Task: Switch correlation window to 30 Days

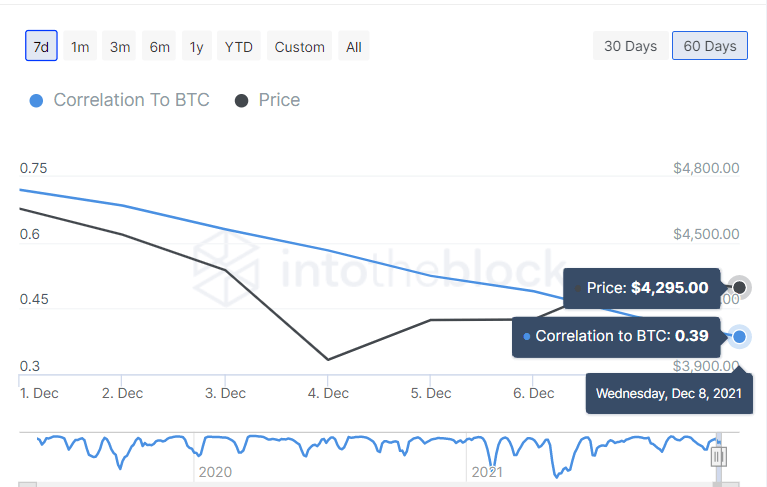Action: (630, 46)
